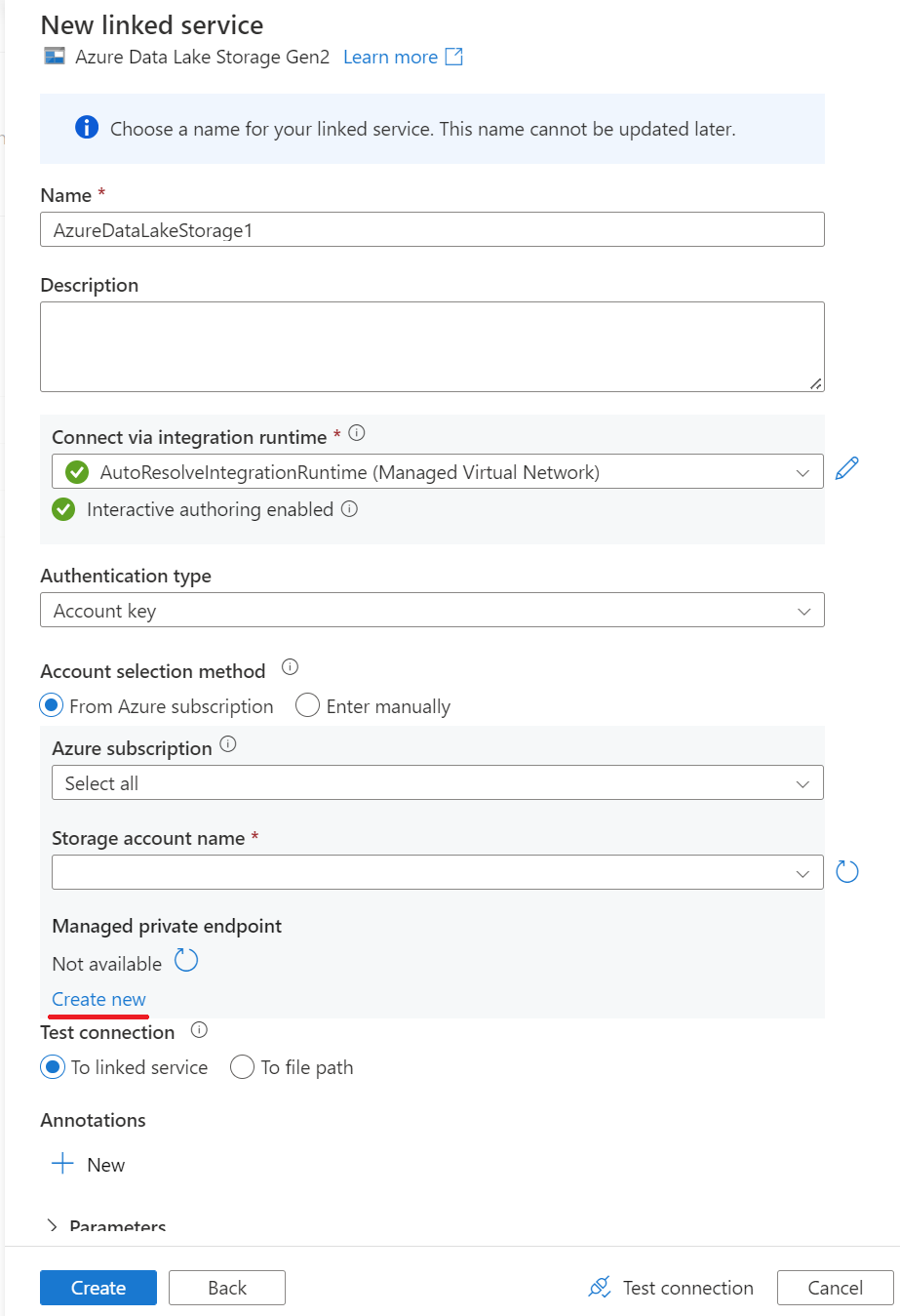Click inside the Description text box
This screenshot has height=1316, width=900.
pyautogui.click(x=432, y=345)
